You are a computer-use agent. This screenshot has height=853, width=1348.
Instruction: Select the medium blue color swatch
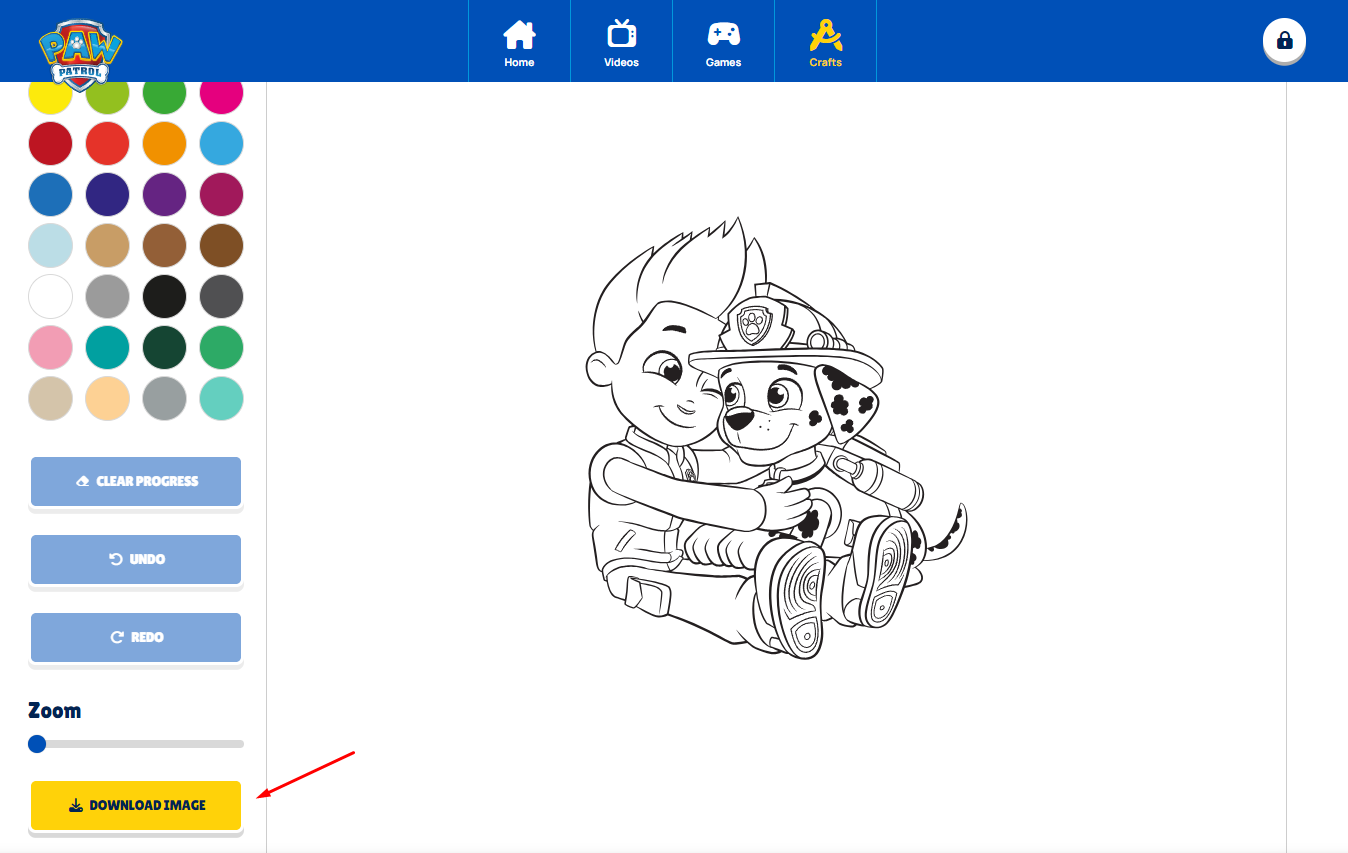[x=50, y=195]
